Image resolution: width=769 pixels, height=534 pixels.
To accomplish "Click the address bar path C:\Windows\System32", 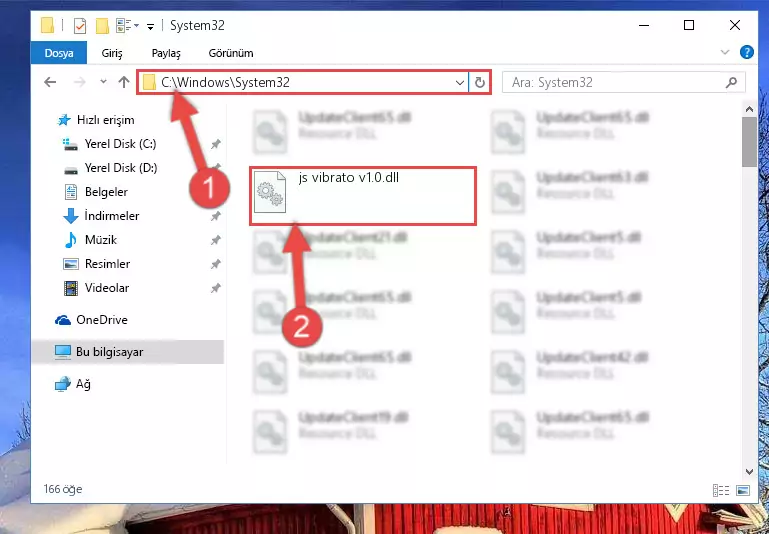I will coord(226,82).
